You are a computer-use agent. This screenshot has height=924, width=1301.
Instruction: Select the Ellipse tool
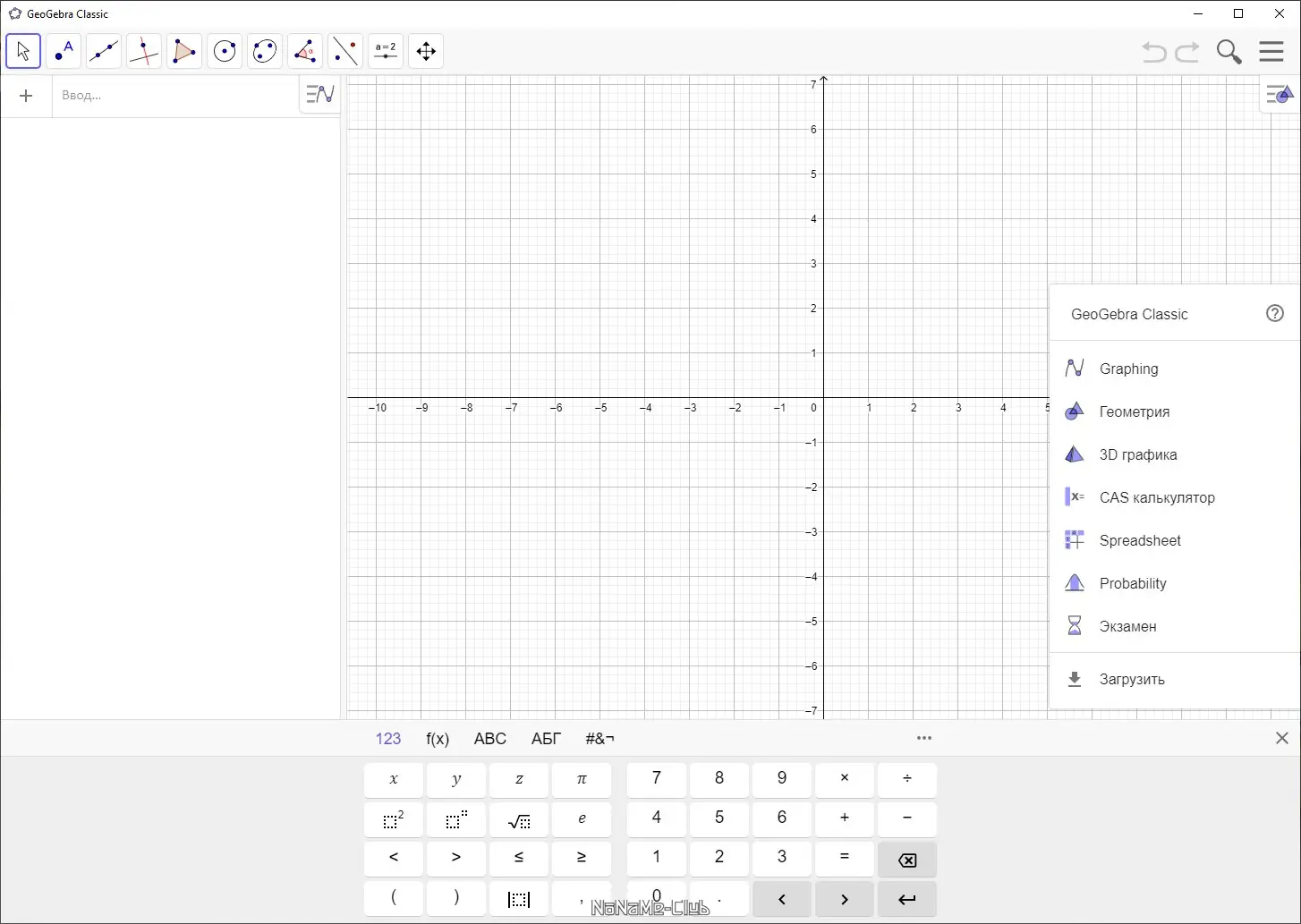(x=265, y=51)
